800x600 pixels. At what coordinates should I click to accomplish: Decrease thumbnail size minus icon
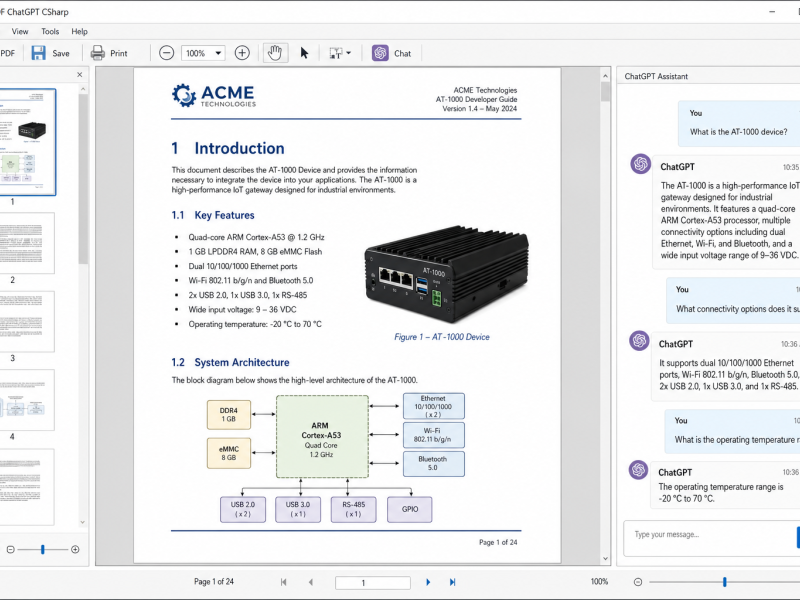pos(10,549)
